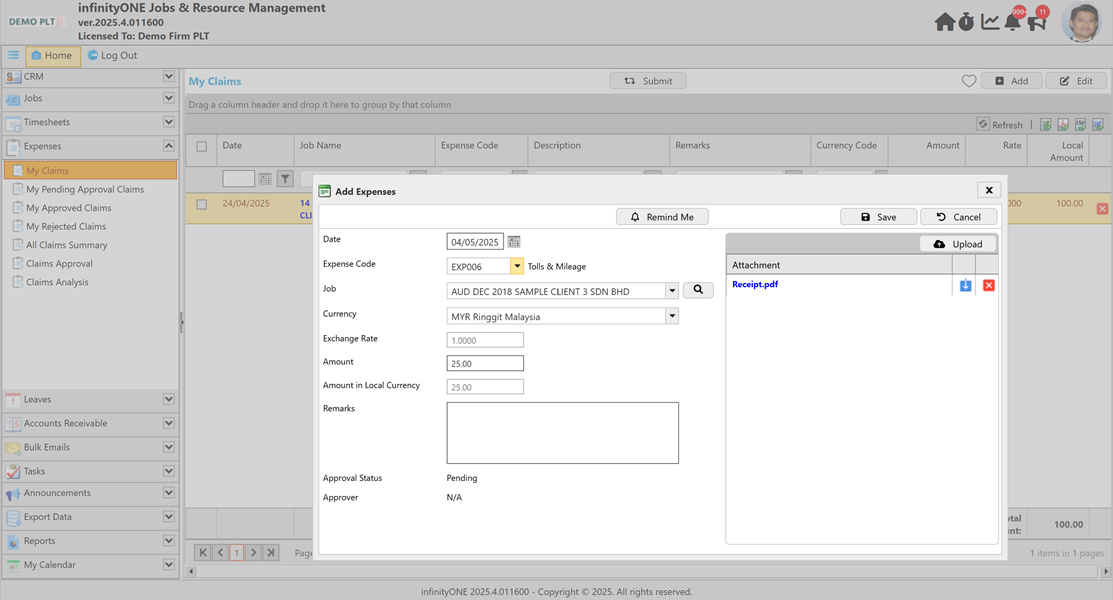
Task: Export the claims grid to Excel
Action: pos(1045,124)
